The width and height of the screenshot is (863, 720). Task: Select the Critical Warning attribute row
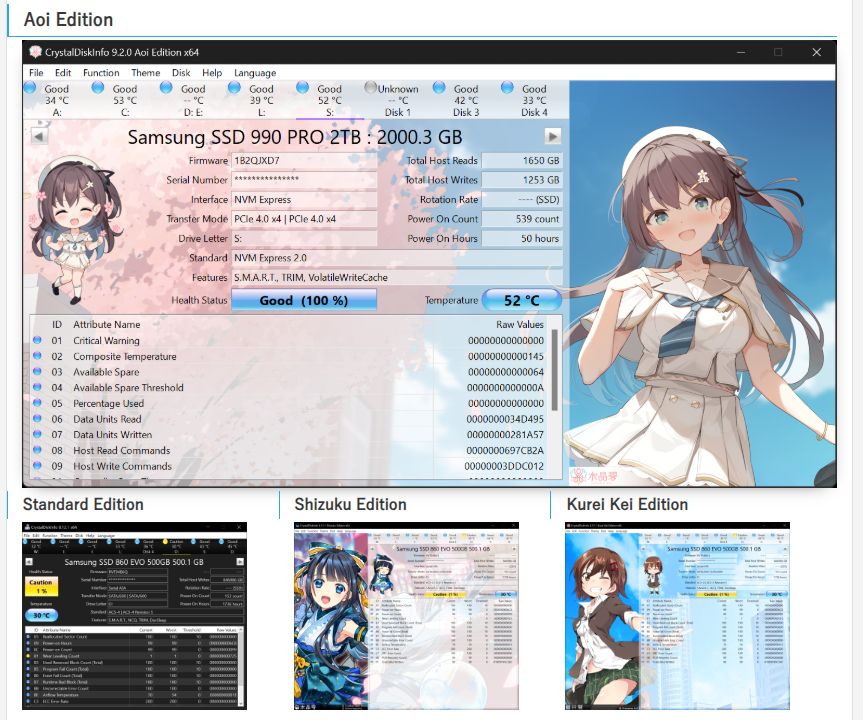290,341
